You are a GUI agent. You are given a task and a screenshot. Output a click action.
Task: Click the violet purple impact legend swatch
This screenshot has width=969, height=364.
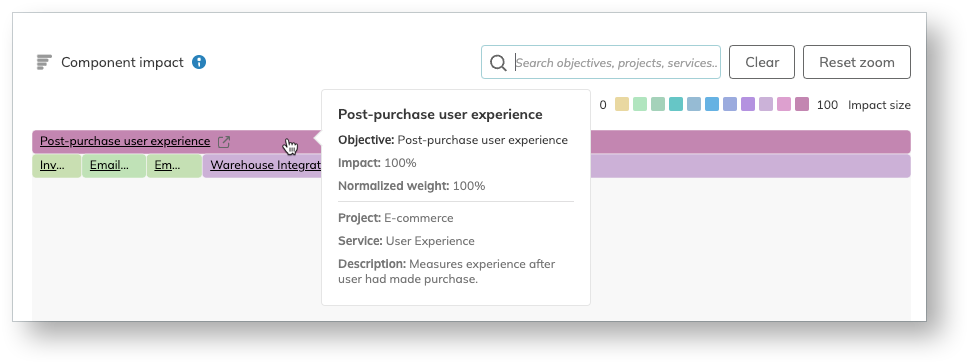748,104
